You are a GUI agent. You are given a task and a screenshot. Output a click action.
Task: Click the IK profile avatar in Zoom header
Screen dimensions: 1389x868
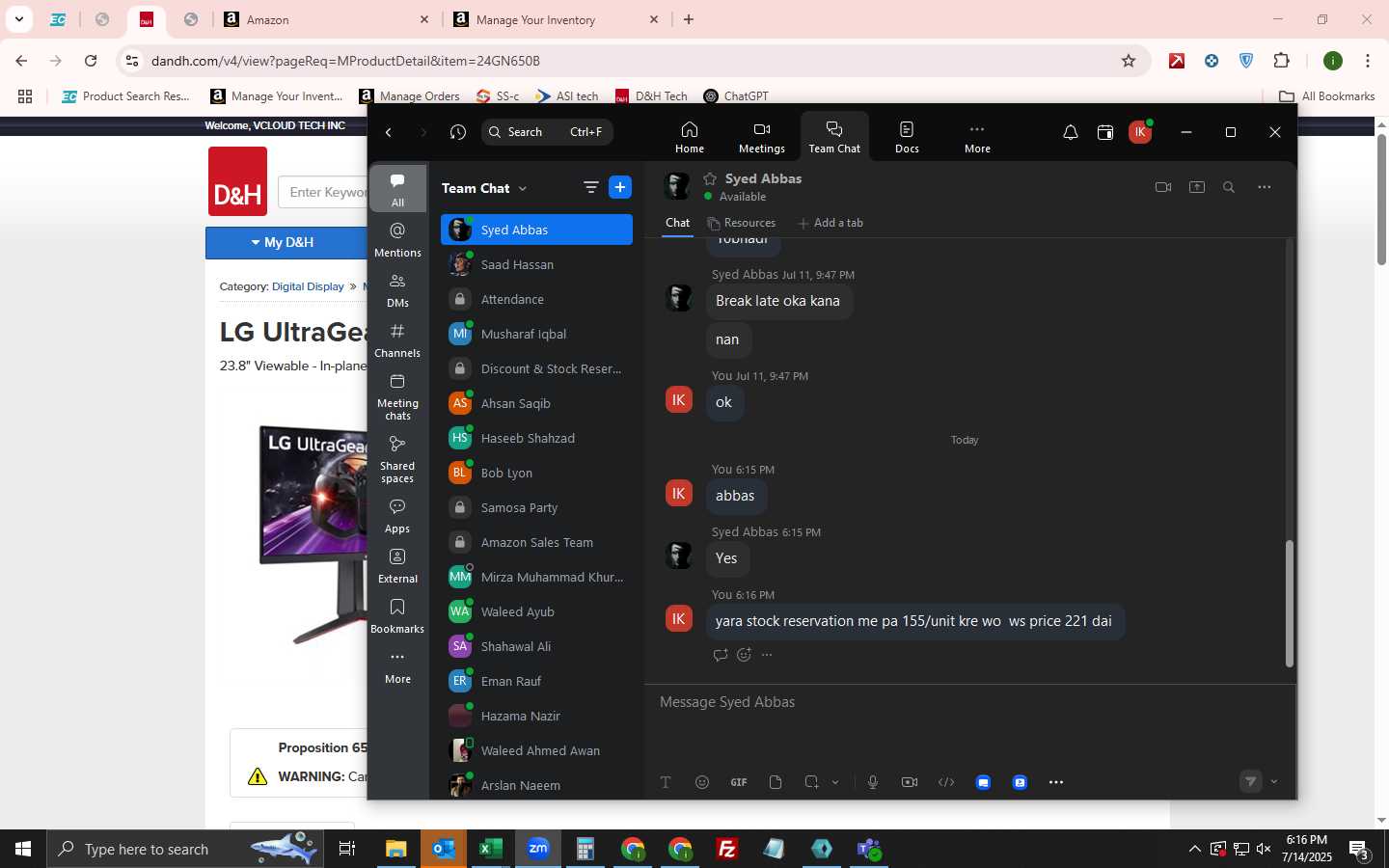[1140, 132]
